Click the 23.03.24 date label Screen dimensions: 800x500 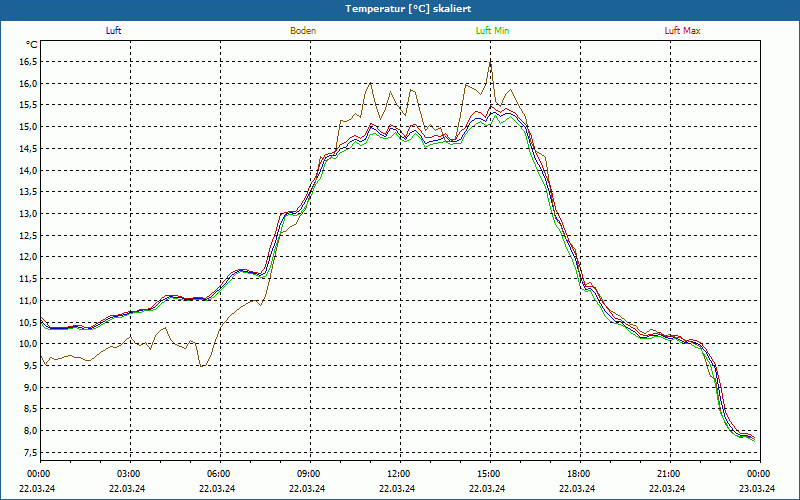point(757,488)
